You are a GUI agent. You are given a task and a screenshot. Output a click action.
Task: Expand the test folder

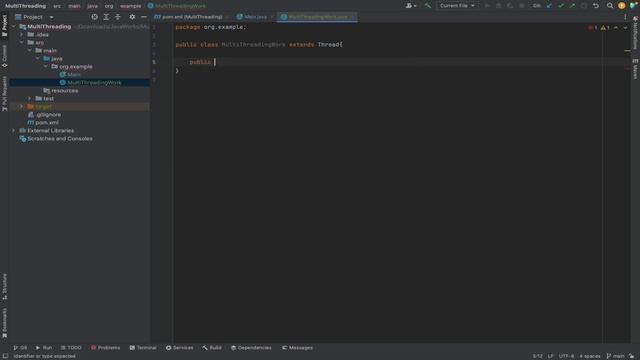coord(30,98)
